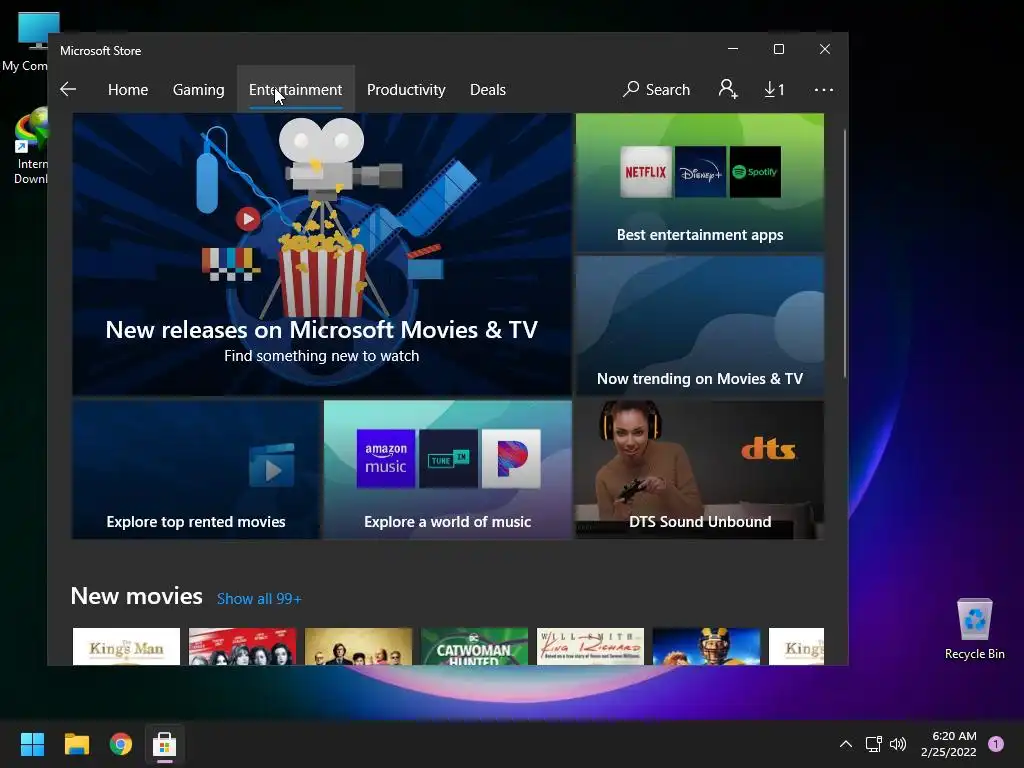Screen dimensions: 1024x768
Task: Open the account sign-in icon
Action: [728, 89]
